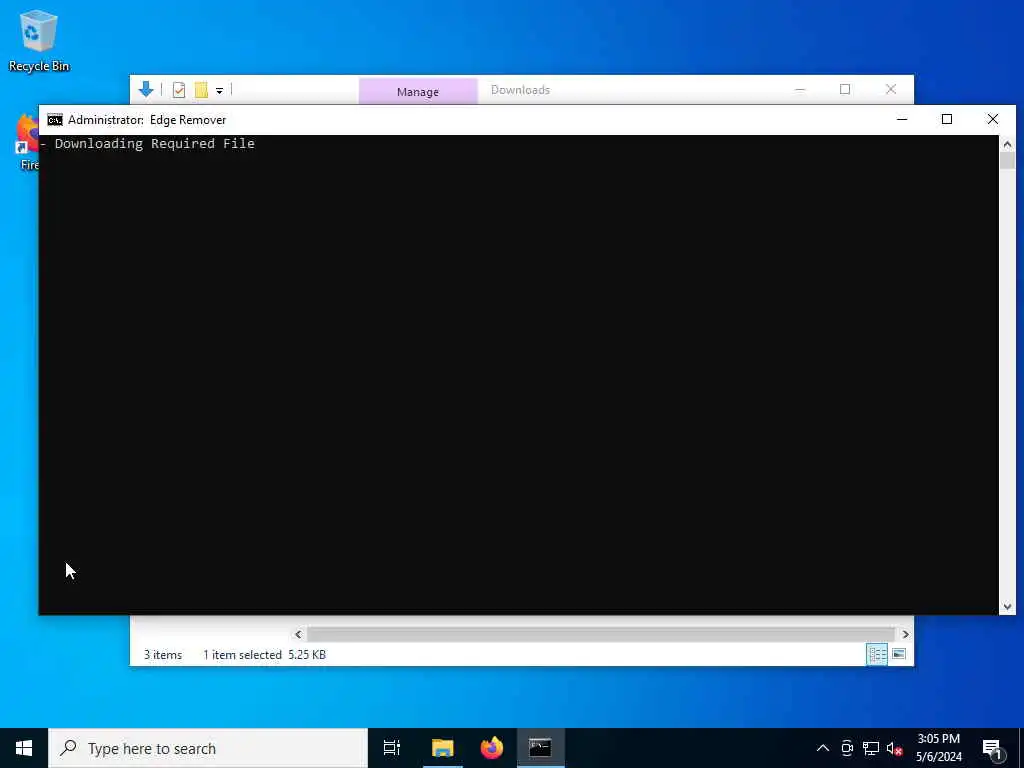
Task: Open the clock showing 3:05 PM
Action: 938,748
